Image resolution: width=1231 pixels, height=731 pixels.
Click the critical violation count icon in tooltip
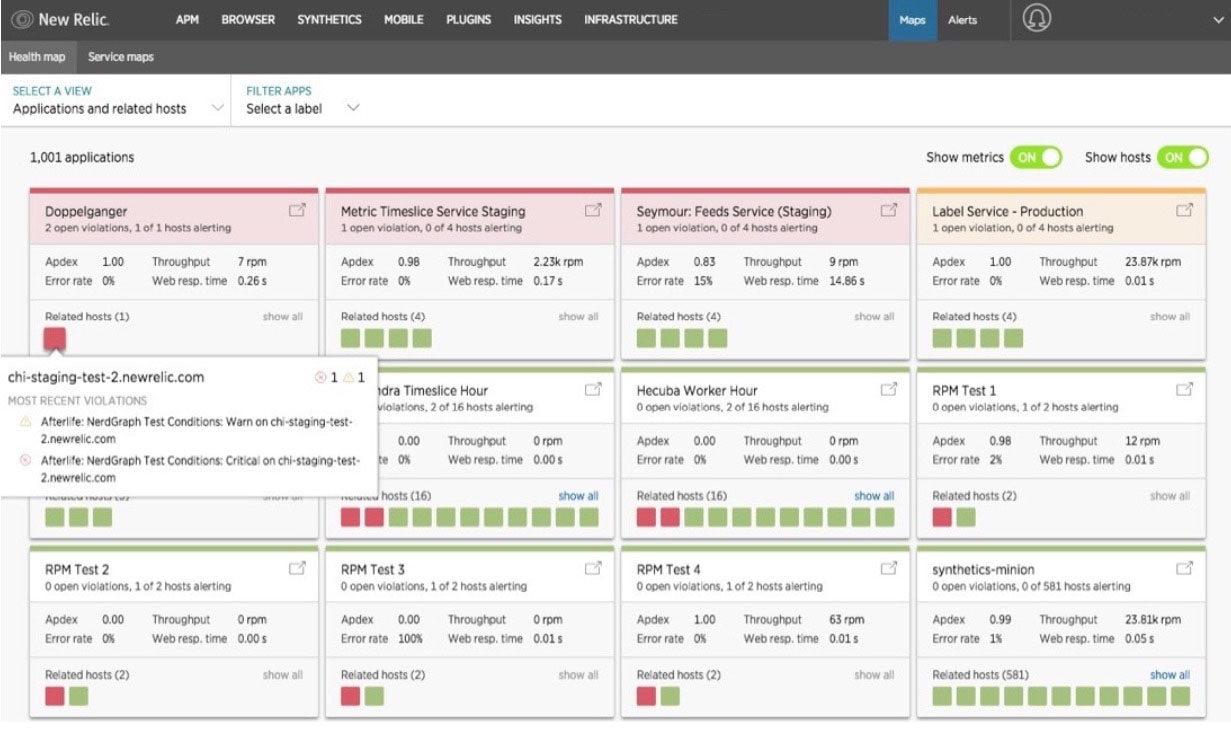[x=321, y=378]
